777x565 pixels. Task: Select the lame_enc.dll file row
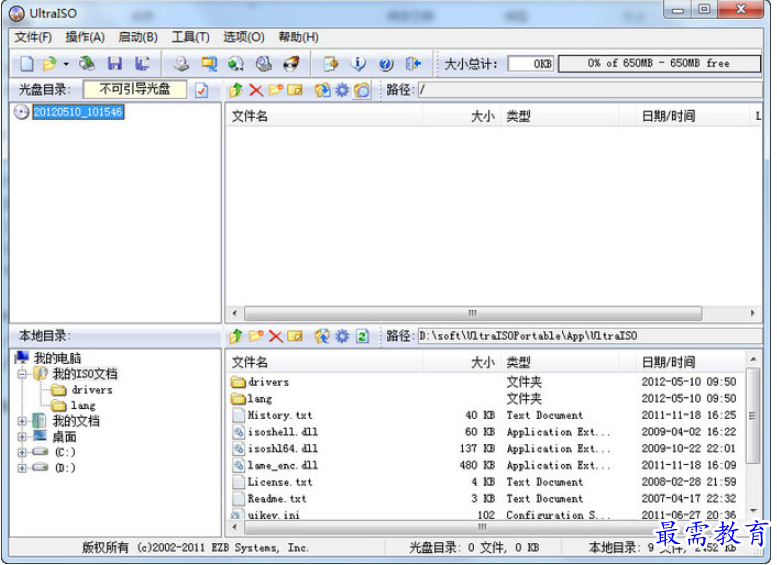[x=486, y=465]
